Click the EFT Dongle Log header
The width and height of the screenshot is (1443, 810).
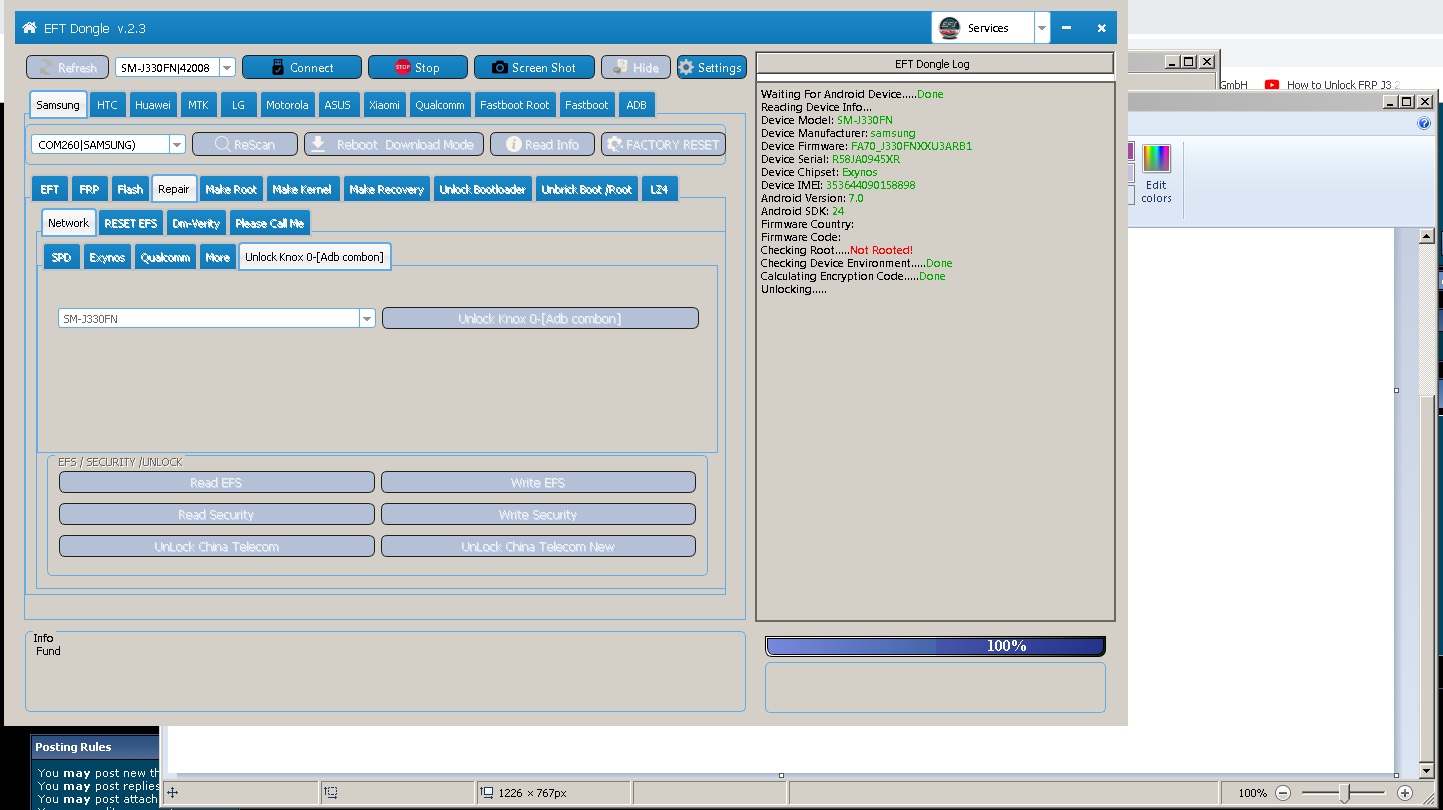tap(934, 64)
